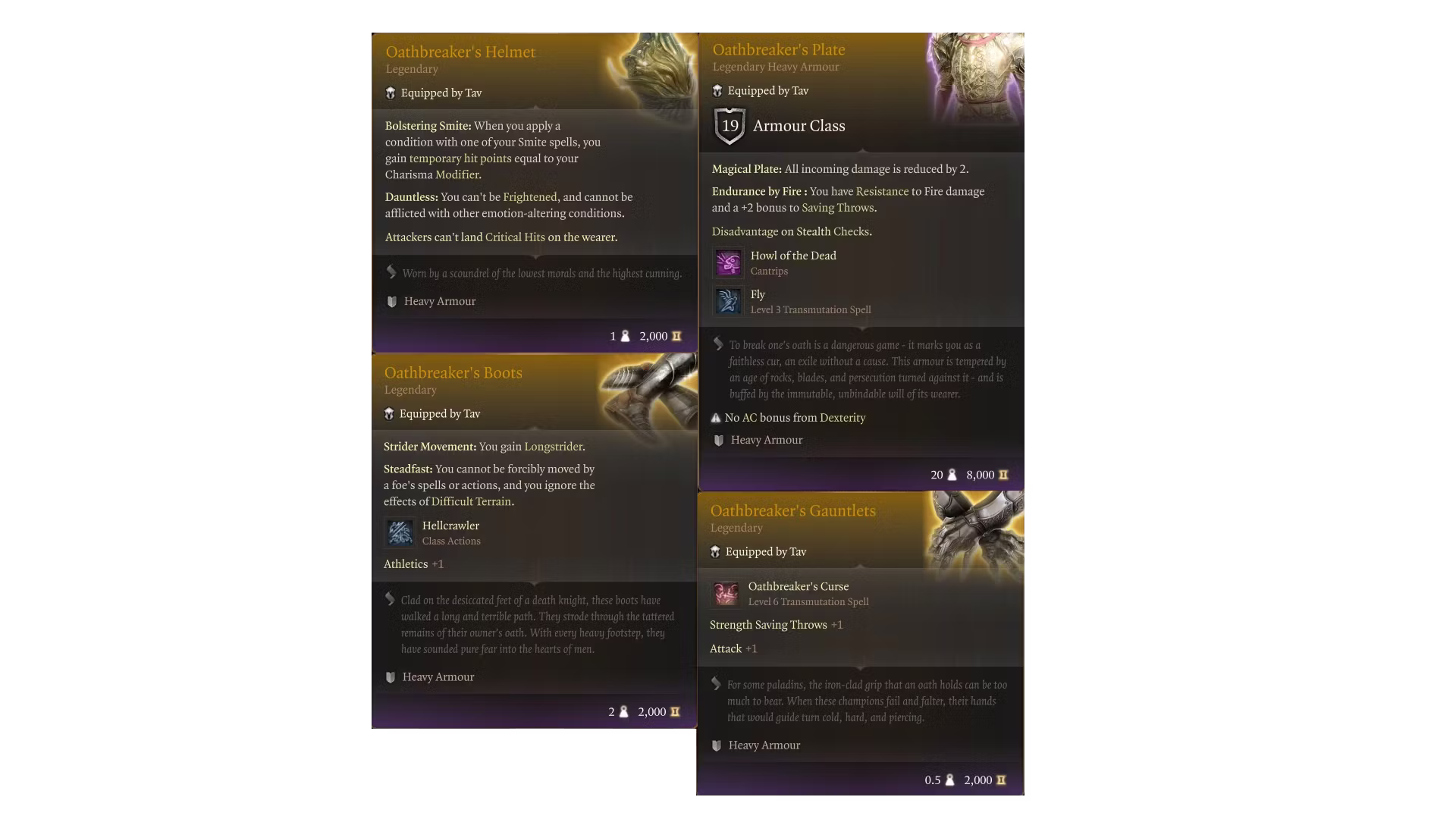The image size is (1456, 819).
Task: Open the temporary hit points link
Action: 460,158
